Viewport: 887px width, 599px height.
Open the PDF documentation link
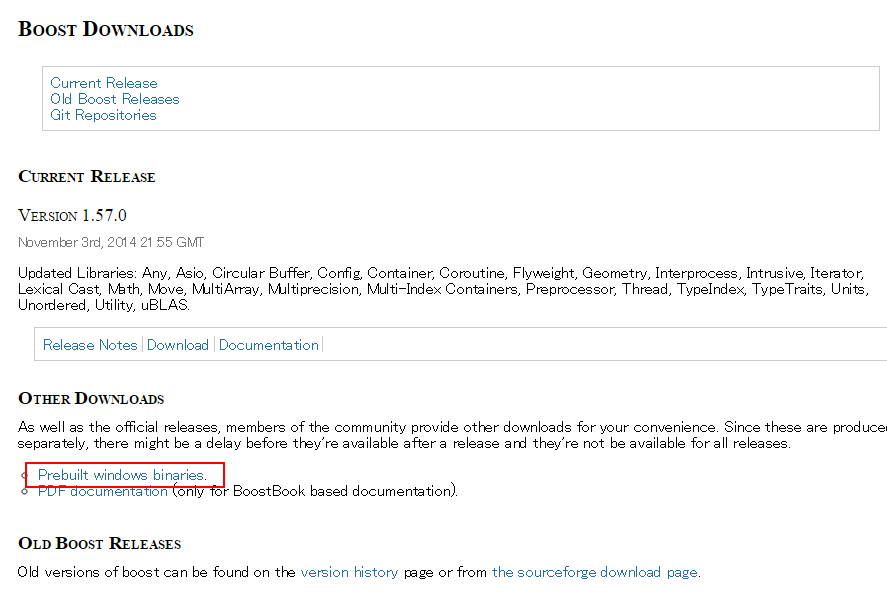(102, 491)
